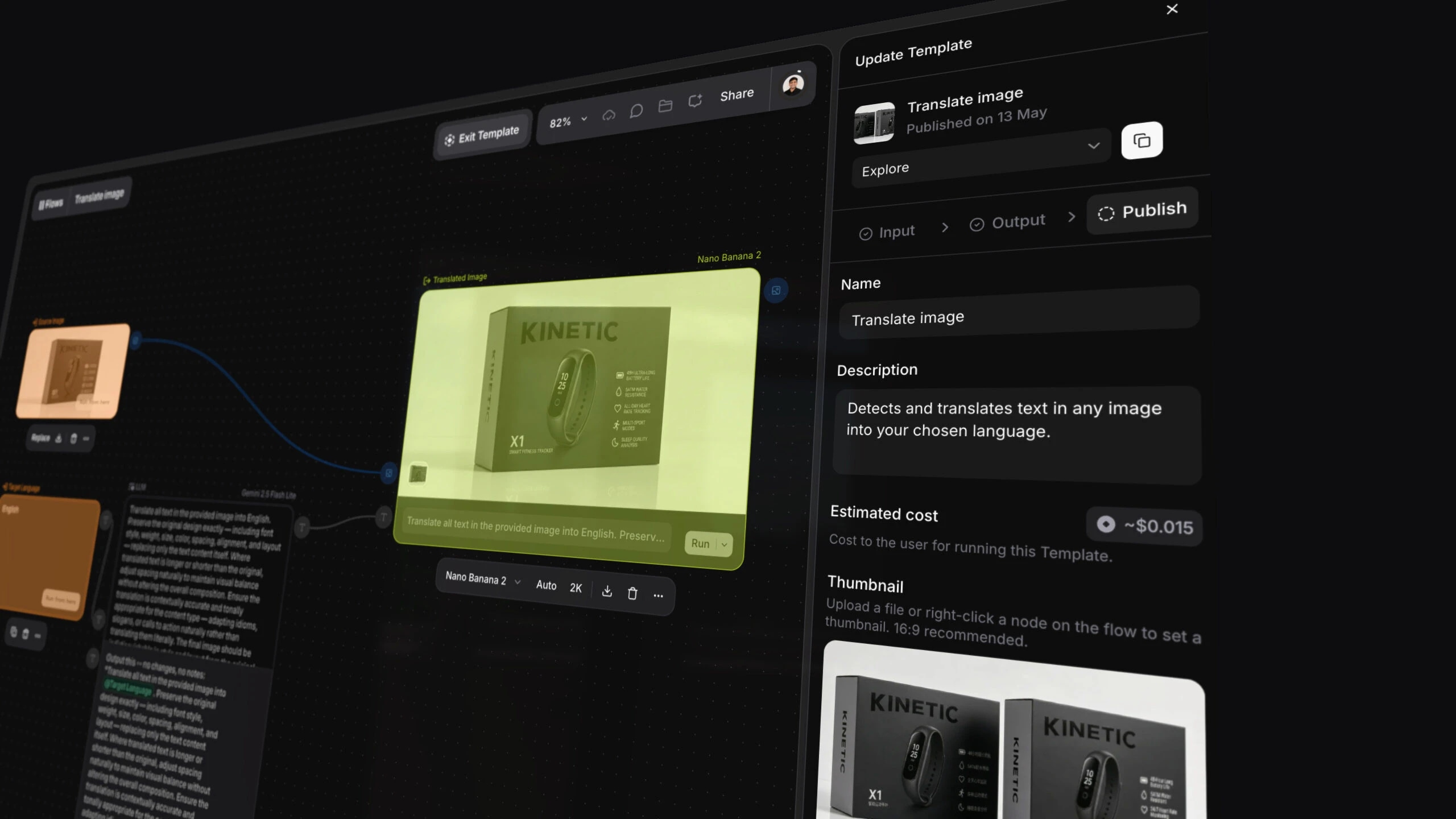
Task: Select the Auto aspect ratio option
Action: (x=546, y=585)
